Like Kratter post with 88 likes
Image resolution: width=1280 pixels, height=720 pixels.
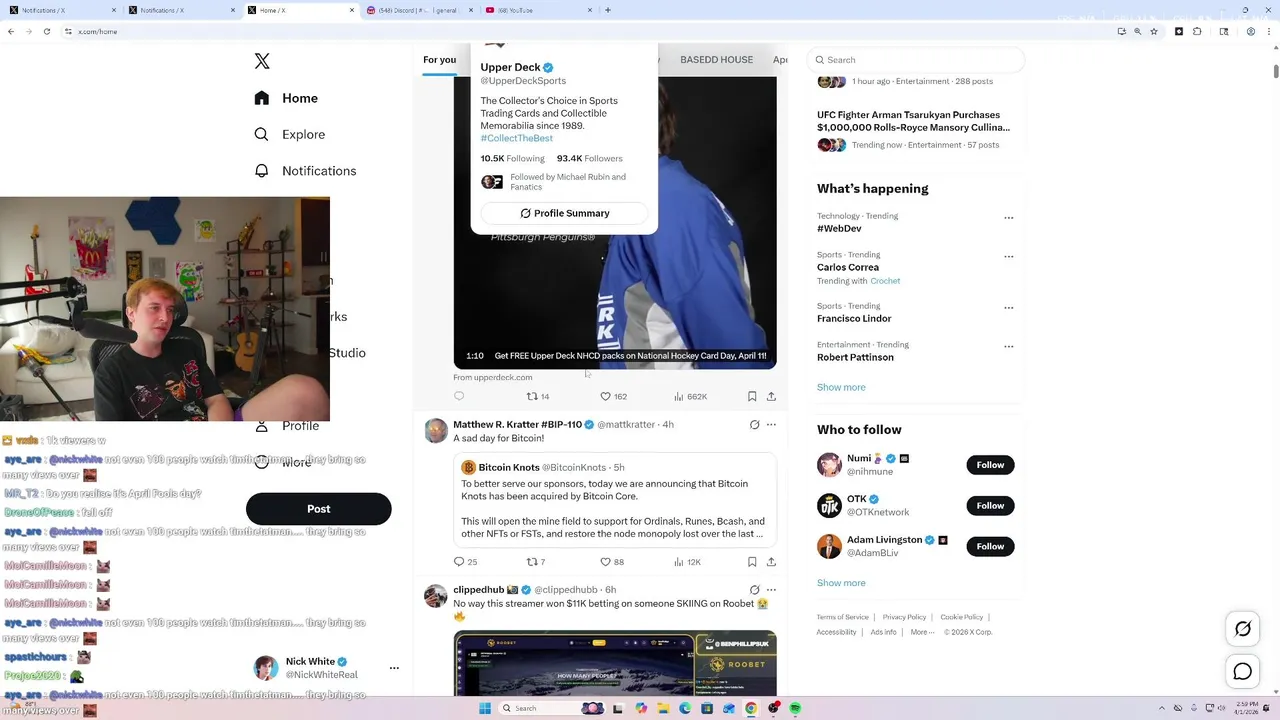coord(611,562)
